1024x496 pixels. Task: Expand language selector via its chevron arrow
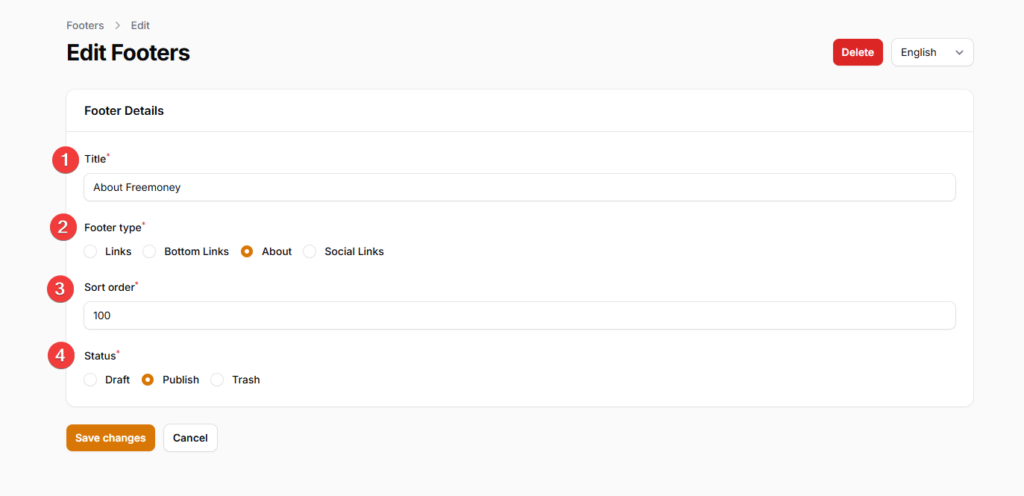click(959, 53)
